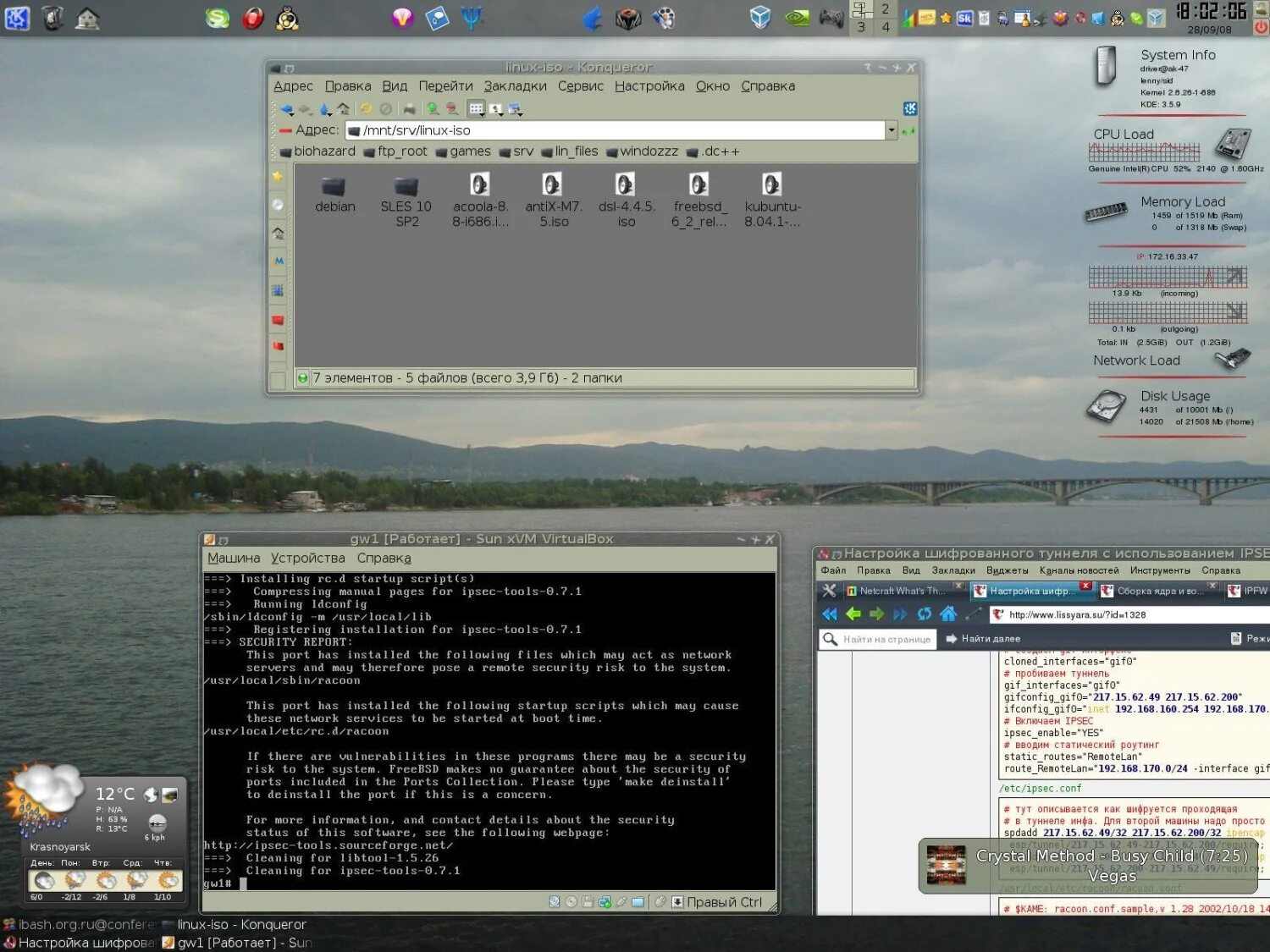Reload the folder in Konqueror

click(367, 109)
